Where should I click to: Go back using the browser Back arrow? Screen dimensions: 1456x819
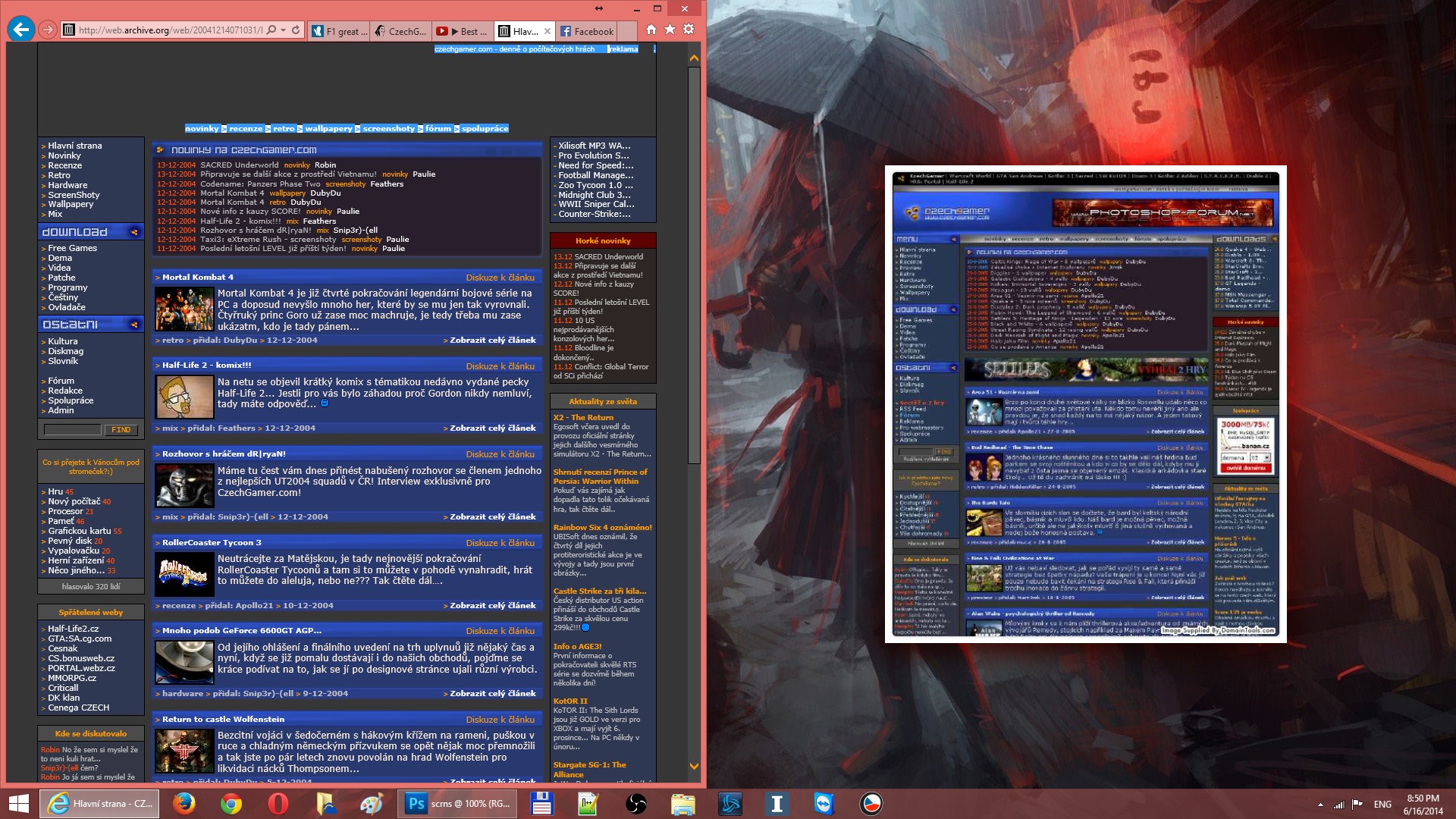tap(21, 30)
